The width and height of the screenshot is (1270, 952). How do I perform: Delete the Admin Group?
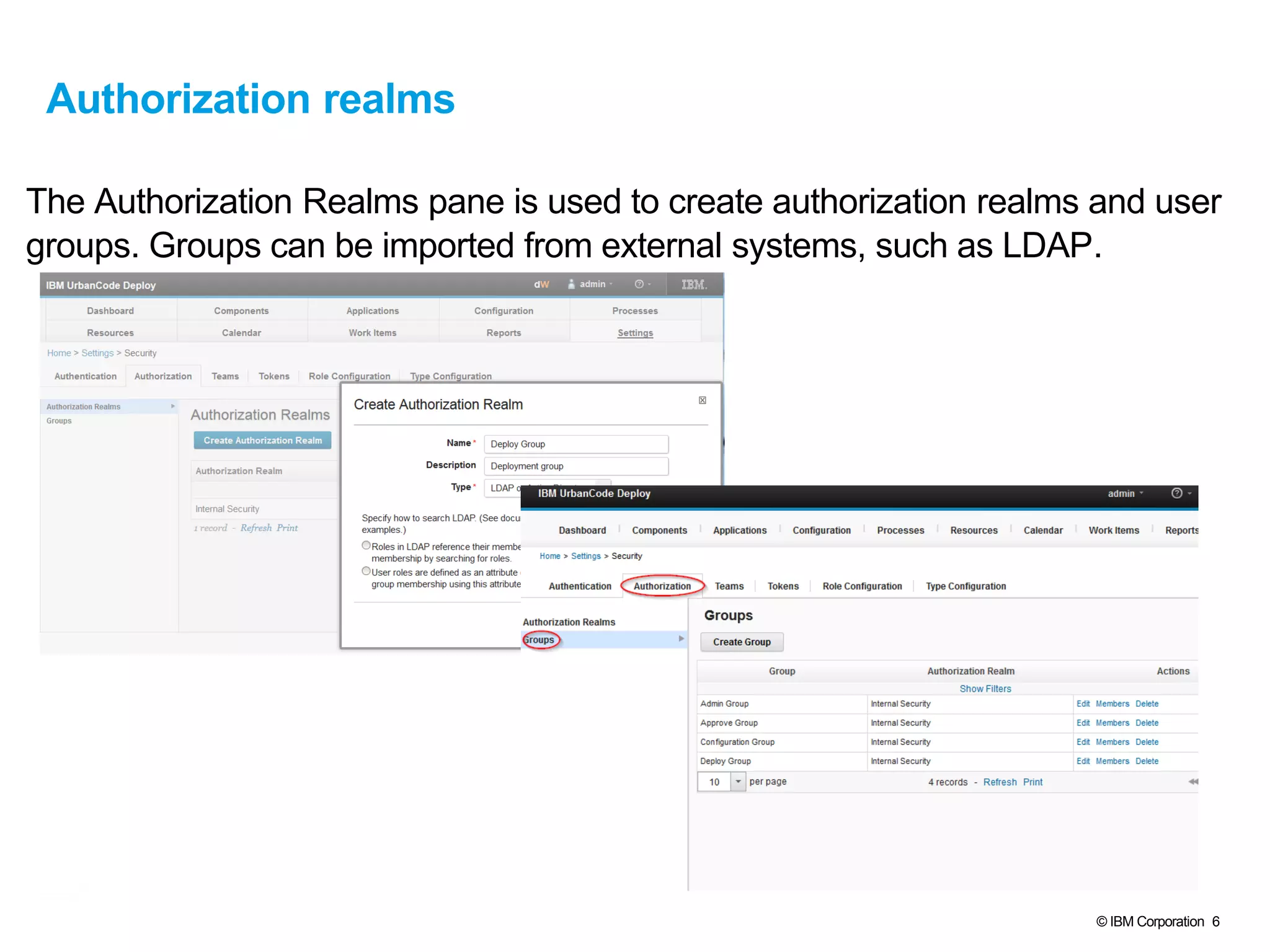click(x=1147, y=703)
